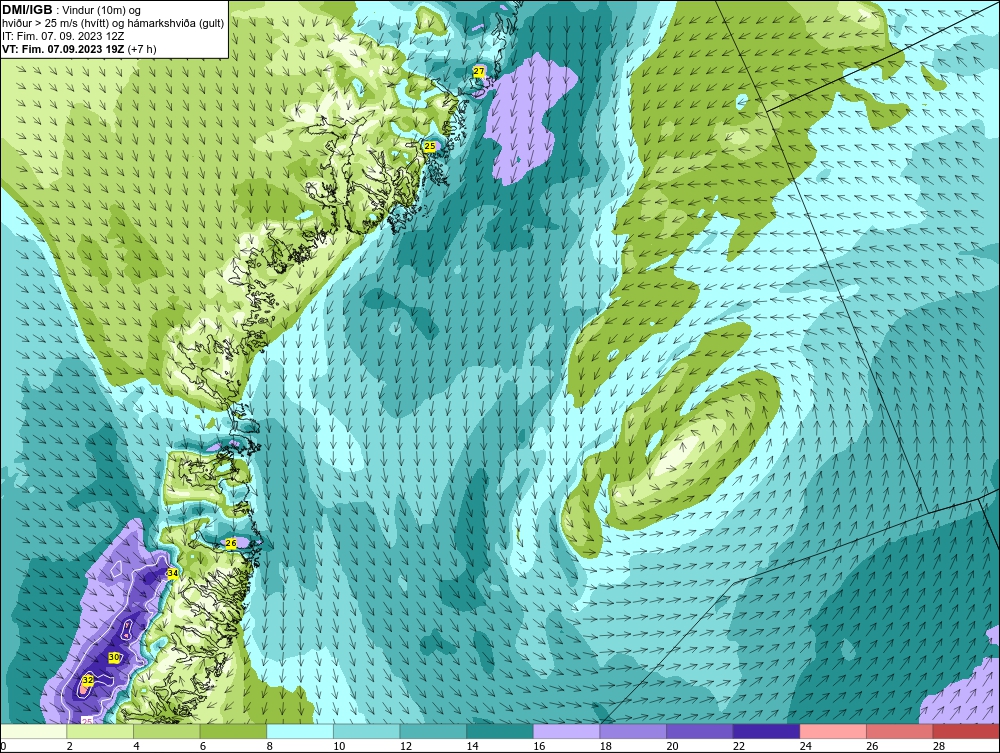This screenshot has height=753, width=1000.
Task: Click the yellow gust label 32
Action: [x=88, y=680]
